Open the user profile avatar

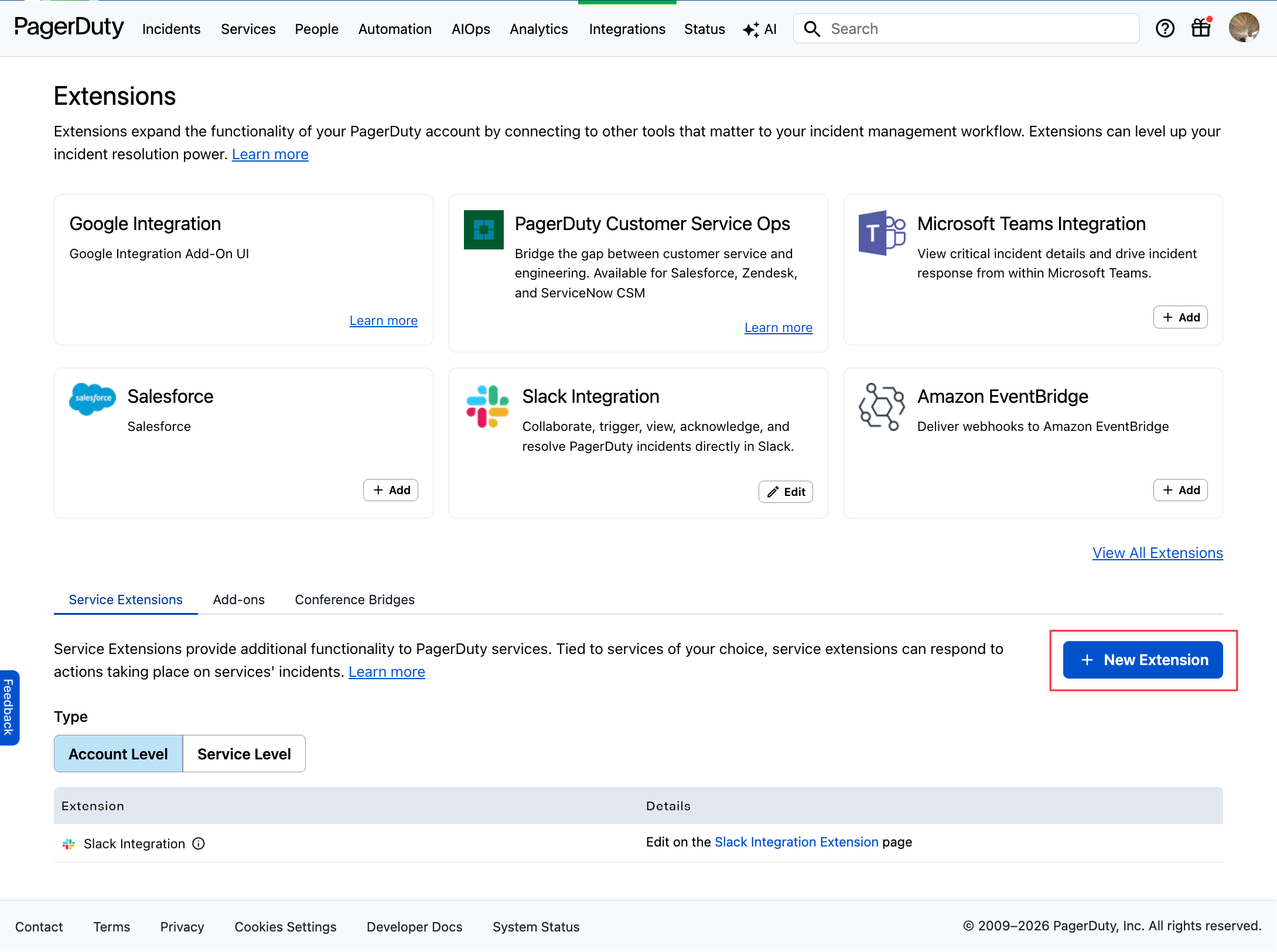coord(1244,27)
